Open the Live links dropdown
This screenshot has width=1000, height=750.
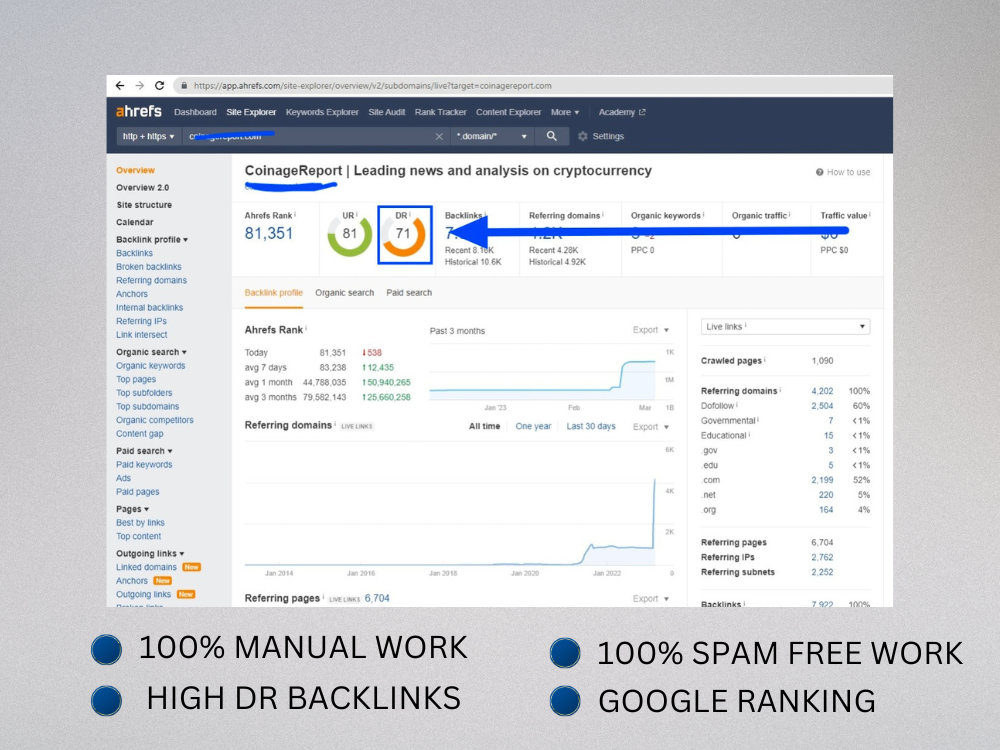(785, 327)
